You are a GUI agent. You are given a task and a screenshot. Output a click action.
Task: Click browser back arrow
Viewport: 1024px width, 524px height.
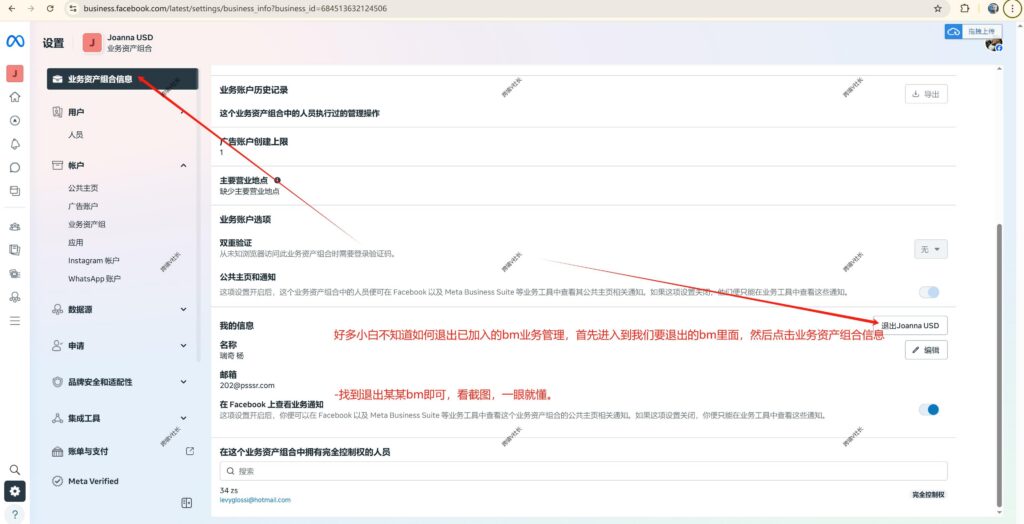tap(10, 8)
